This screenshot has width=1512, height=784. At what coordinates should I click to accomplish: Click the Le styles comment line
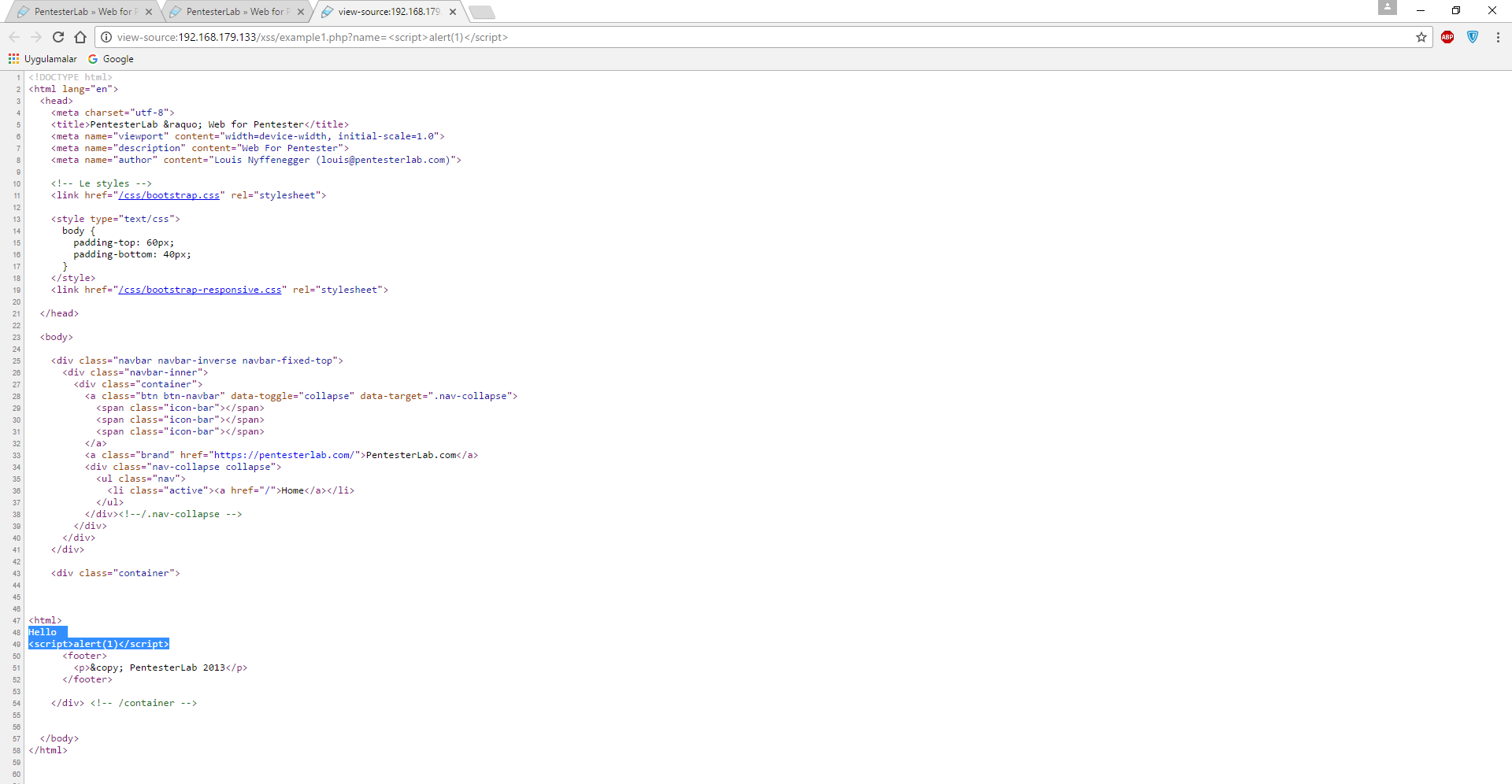(102, 183)
